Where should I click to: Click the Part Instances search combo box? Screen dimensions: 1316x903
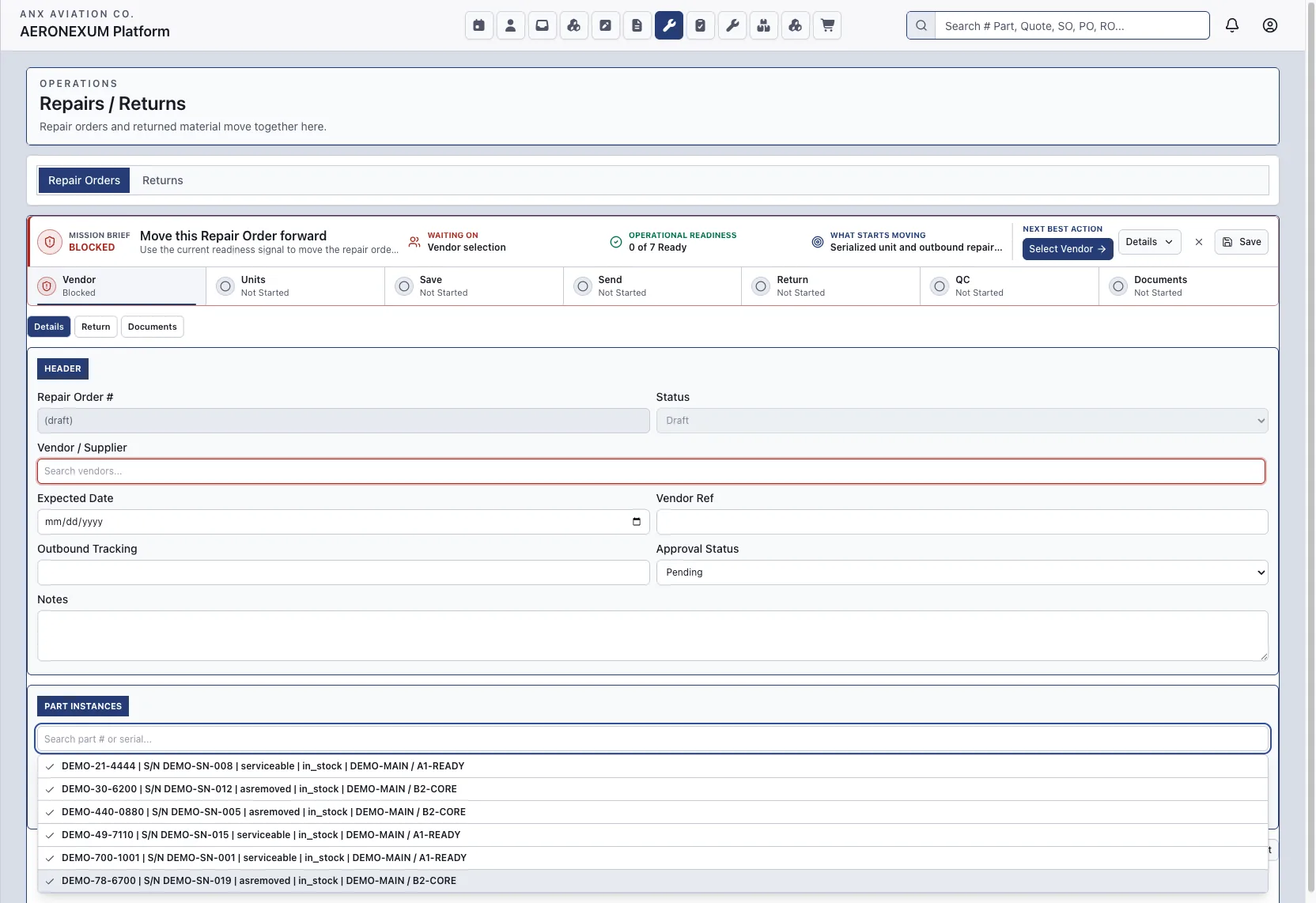coord(652,739)
